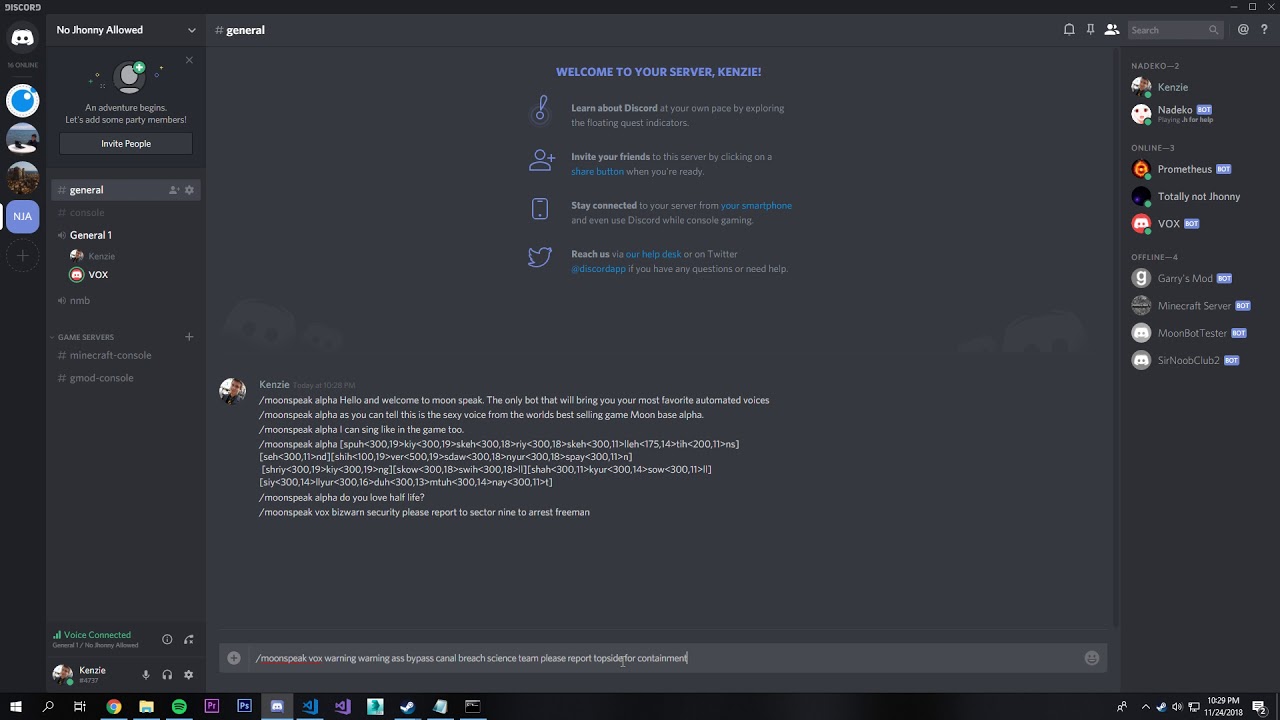Viewport: 1280px width, 720px height.
Task: Select Totally not Jhonny member
Action: pyautogui.click(x=1196, y=196)
